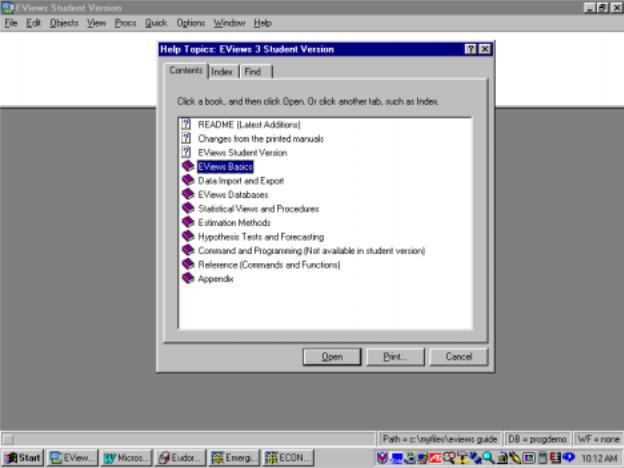The image size is (624, 468).
Task: Select Changes from the printed manuals topic
Action: (x=261, y=138)
